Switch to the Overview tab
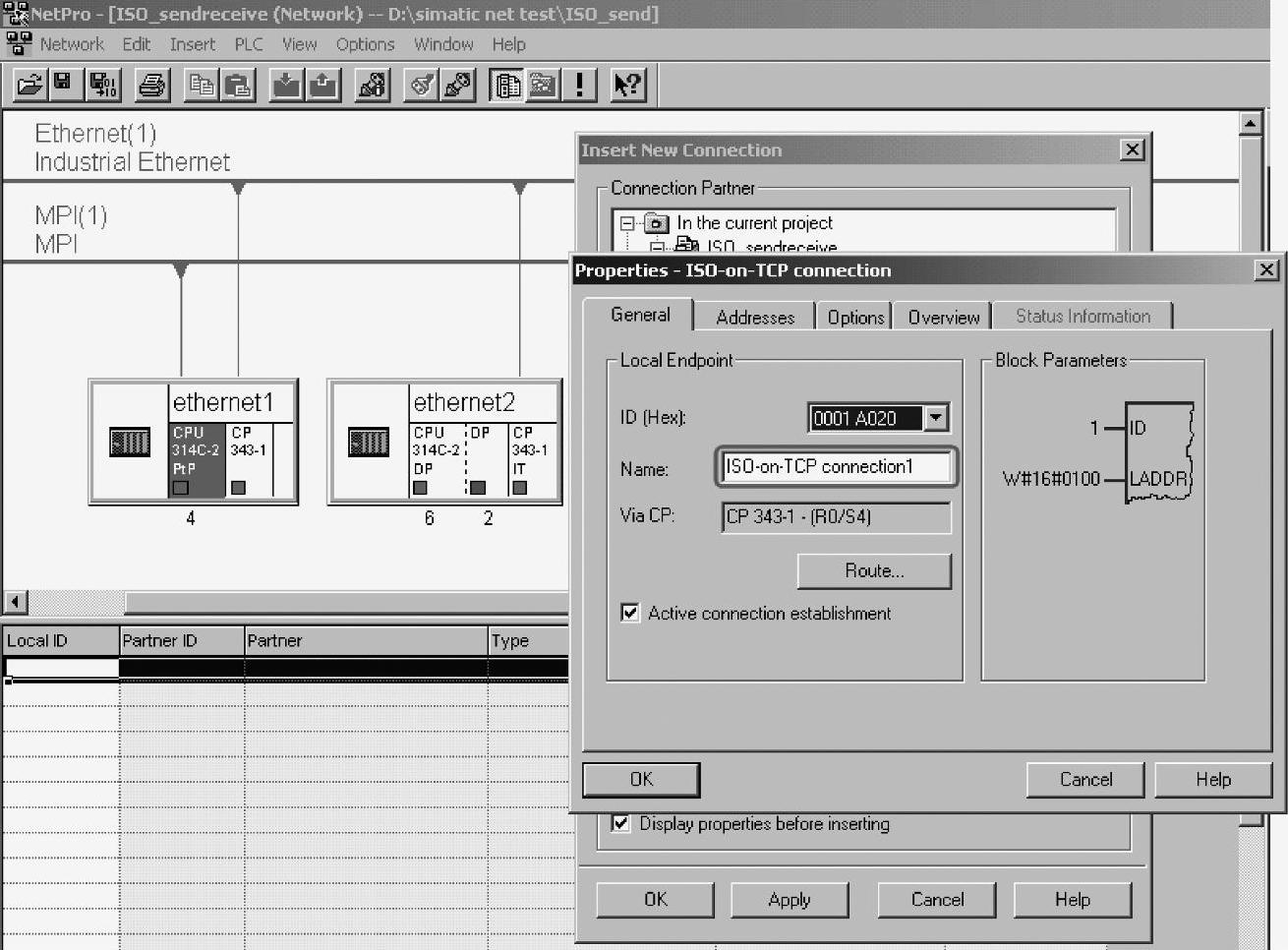1288x950 pixels. [x=944, y=317]
